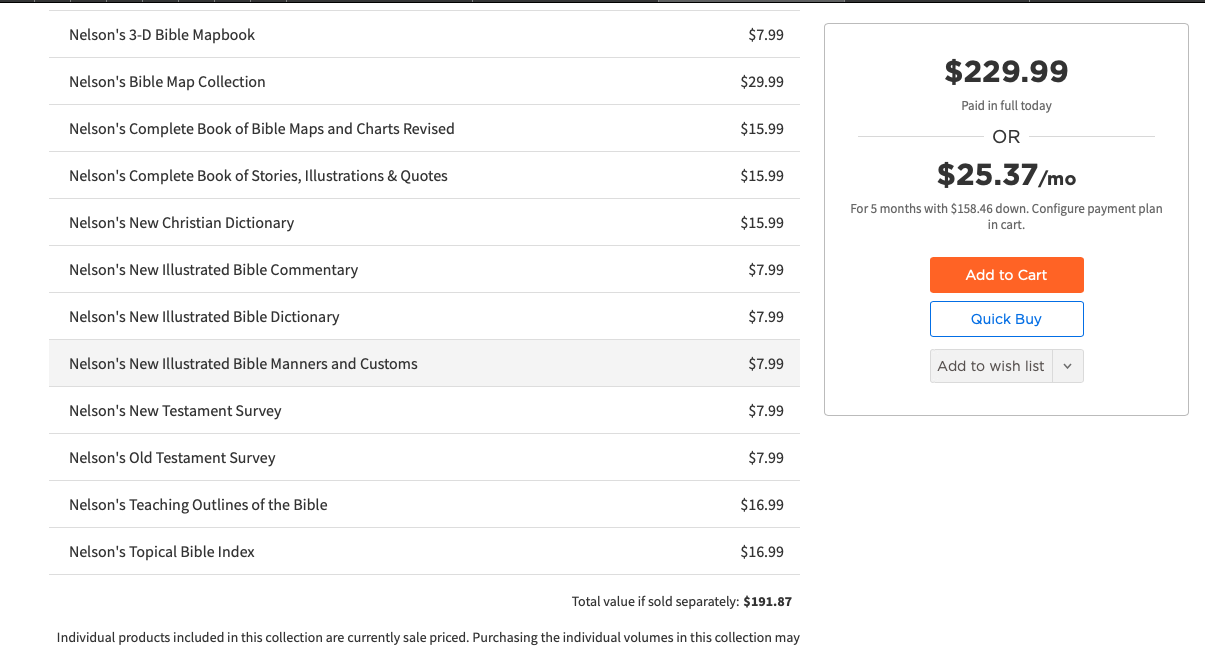Click the Add to wish list button

tap(990, 366)
